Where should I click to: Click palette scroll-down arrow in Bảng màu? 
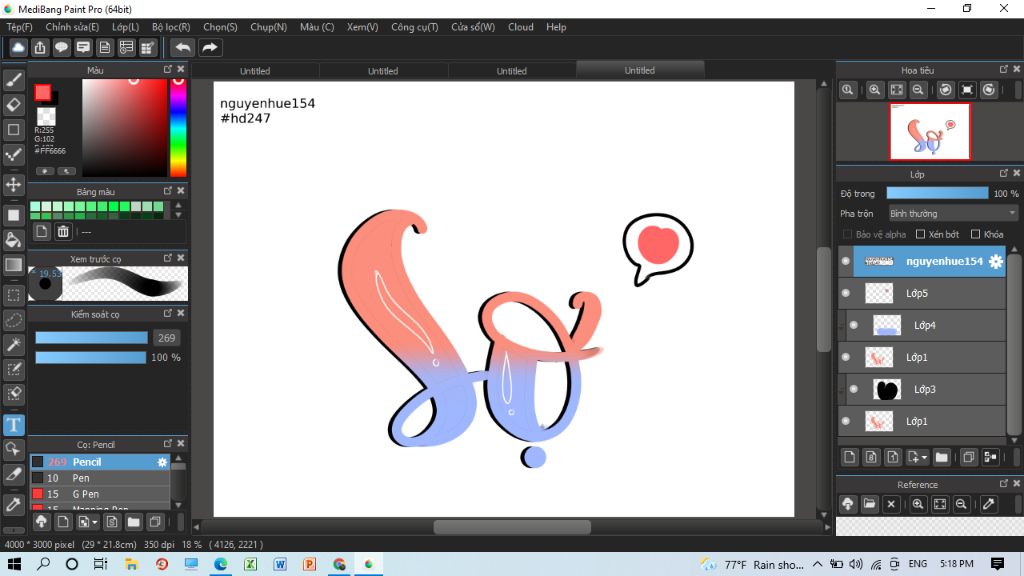178,215
